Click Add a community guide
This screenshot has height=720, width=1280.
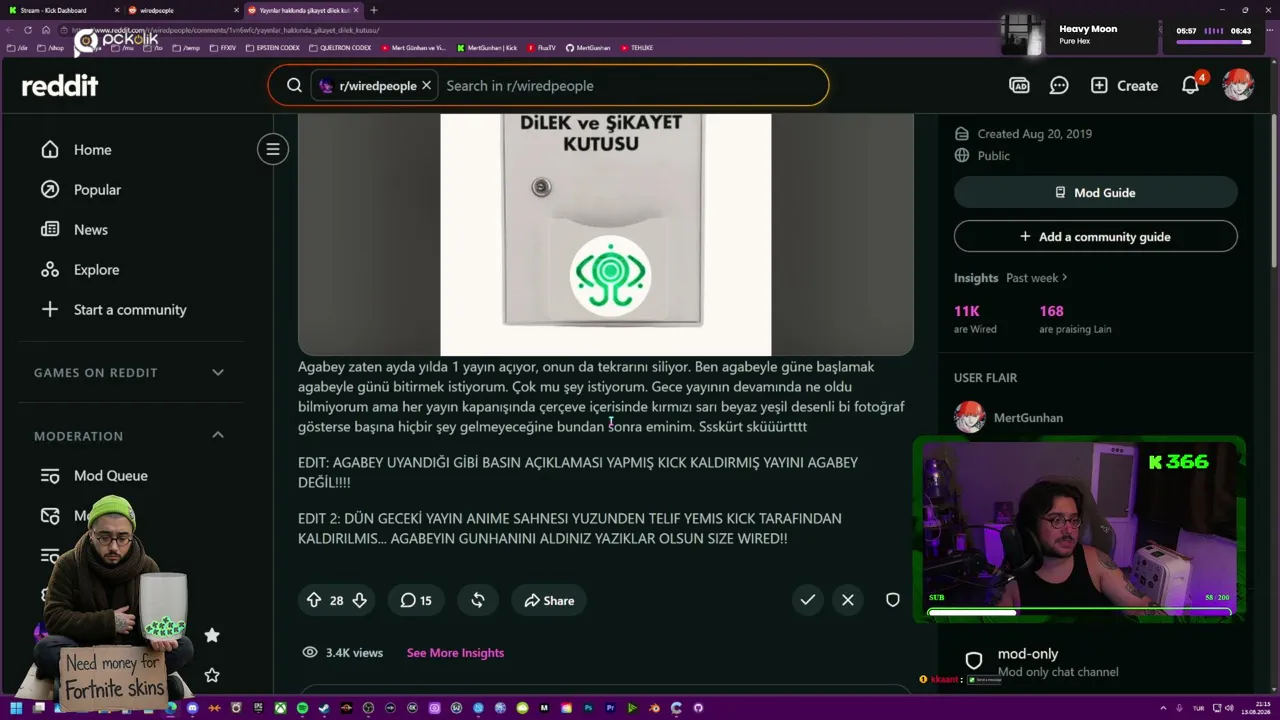(x=1096, y=237)
